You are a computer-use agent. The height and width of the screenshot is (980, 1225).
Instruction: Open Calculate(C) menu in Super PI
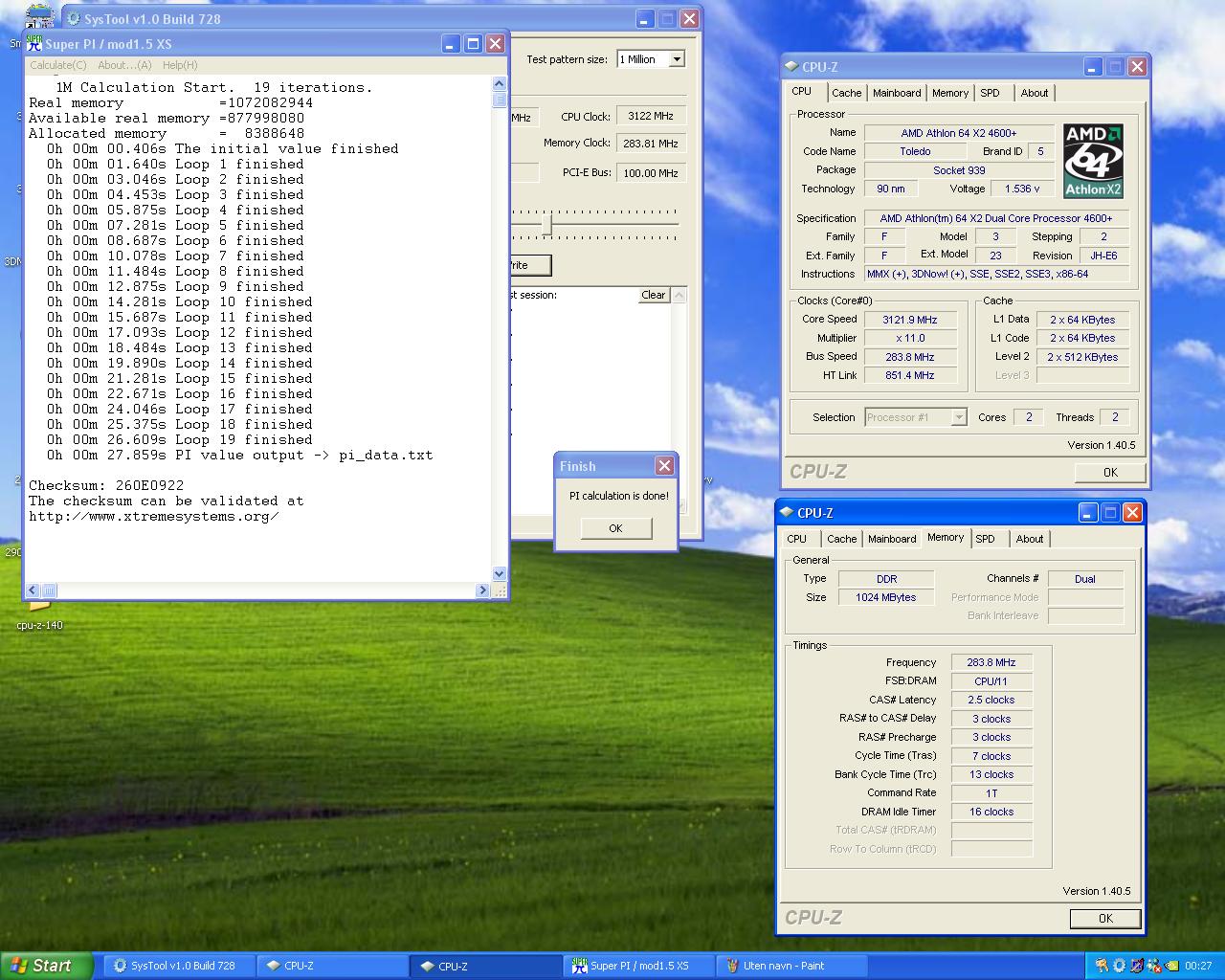coord(58,65)
